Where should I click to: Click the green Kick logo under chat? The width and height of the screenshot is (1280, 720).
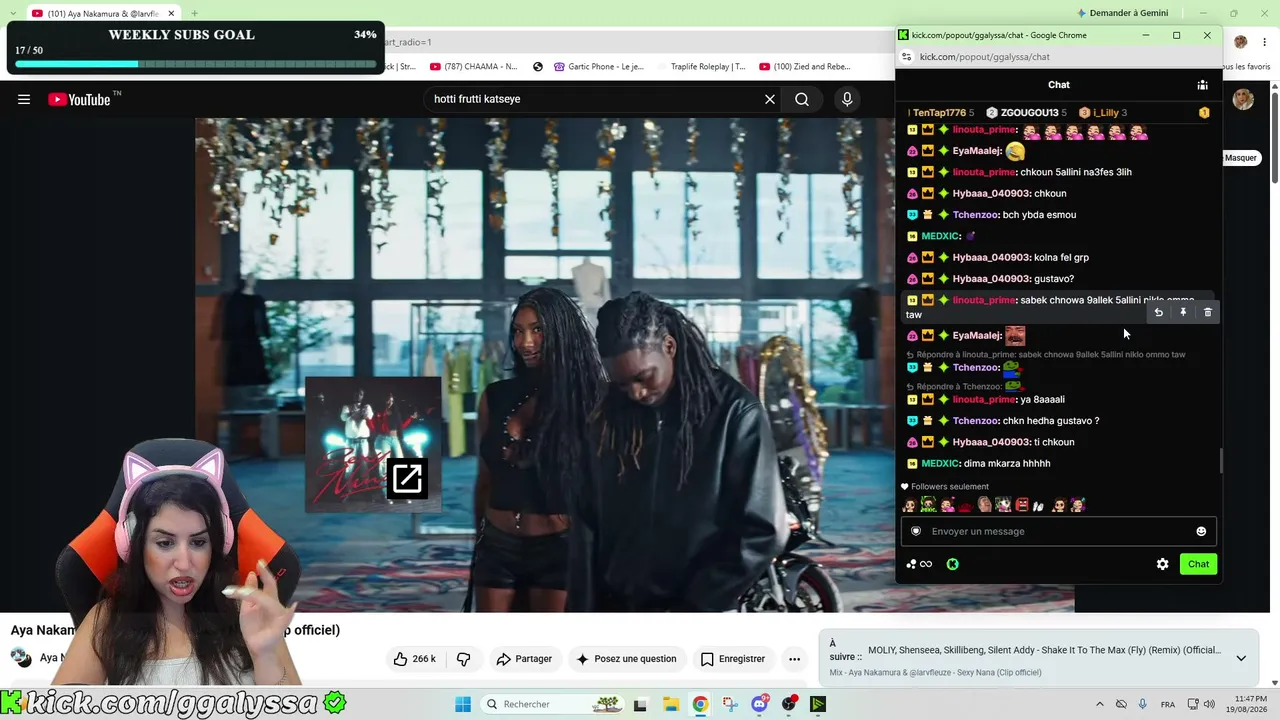952,564
